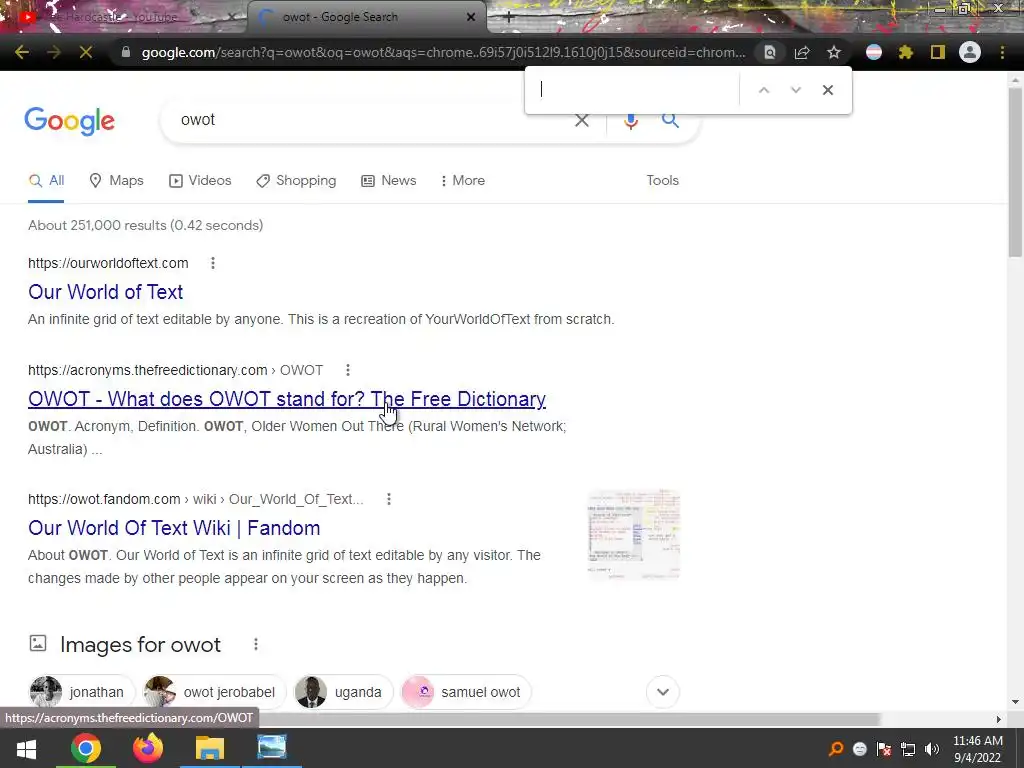The height and width of the screenshot is (768, 1024).
Task: Clear the Google search box text
Action: point(581,120)
